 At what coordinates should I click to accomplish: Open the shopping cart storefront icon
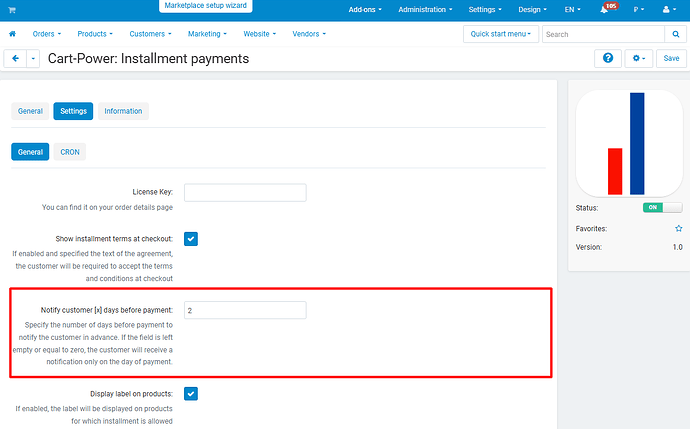point(12,10)
